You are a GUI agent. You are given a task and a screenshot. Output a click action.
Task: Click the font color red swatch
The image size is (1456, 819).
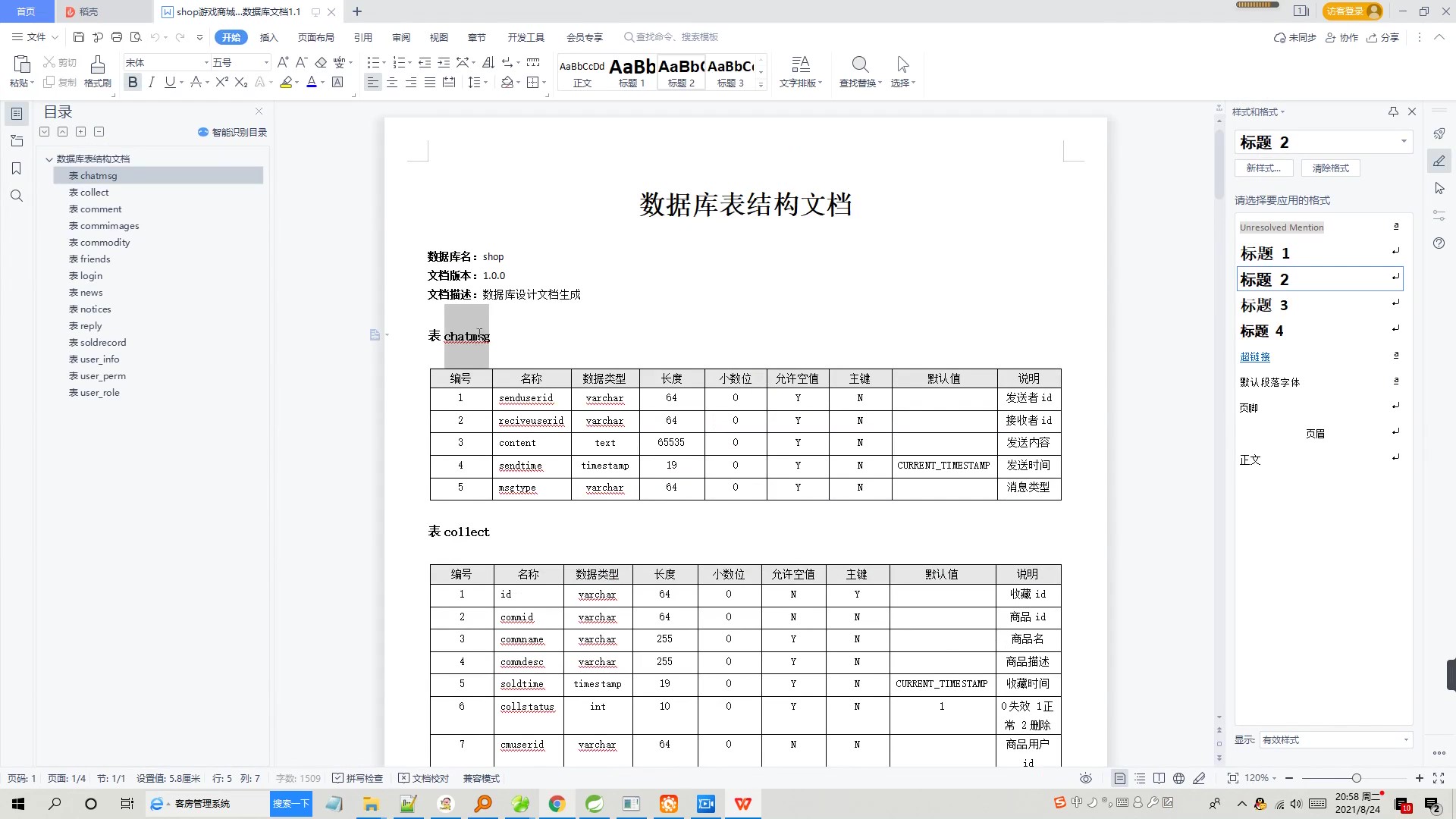311,82
